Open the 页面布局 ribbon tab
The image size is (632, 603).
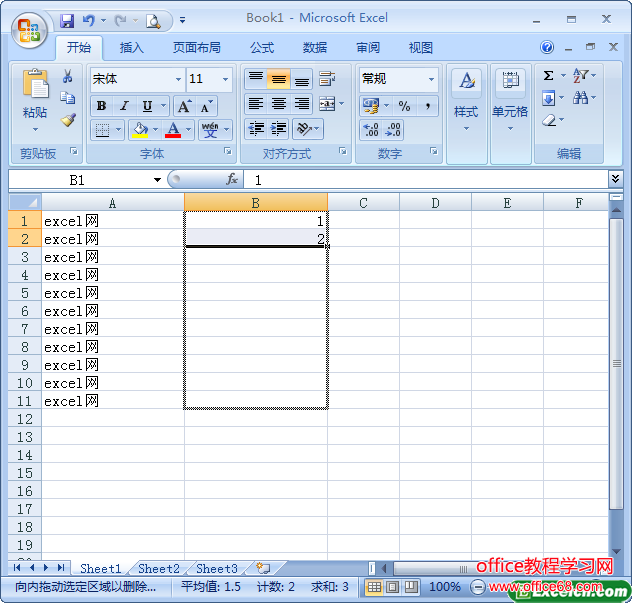(197, 48)
